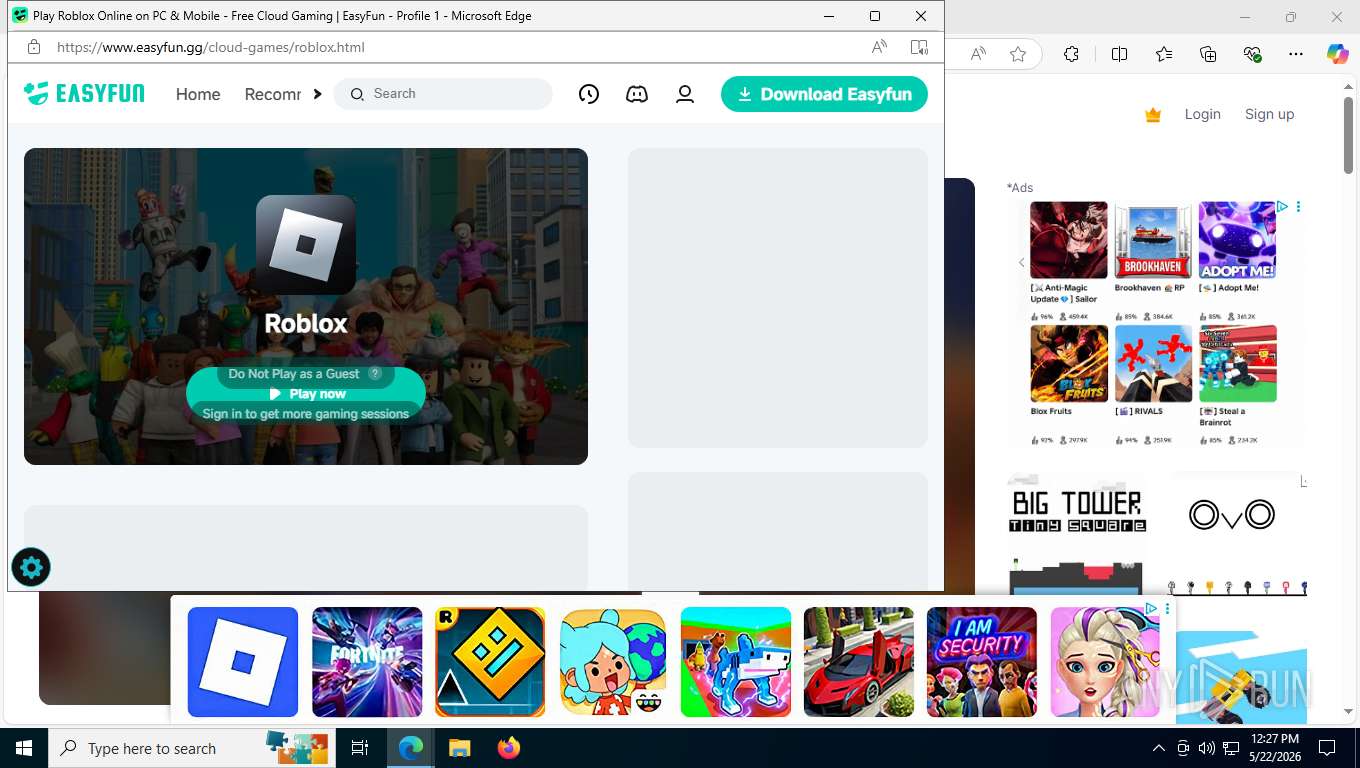Click Read aloud icon in the EasyFun window address bar
The image size is (1360, 768).
[879, 47]
